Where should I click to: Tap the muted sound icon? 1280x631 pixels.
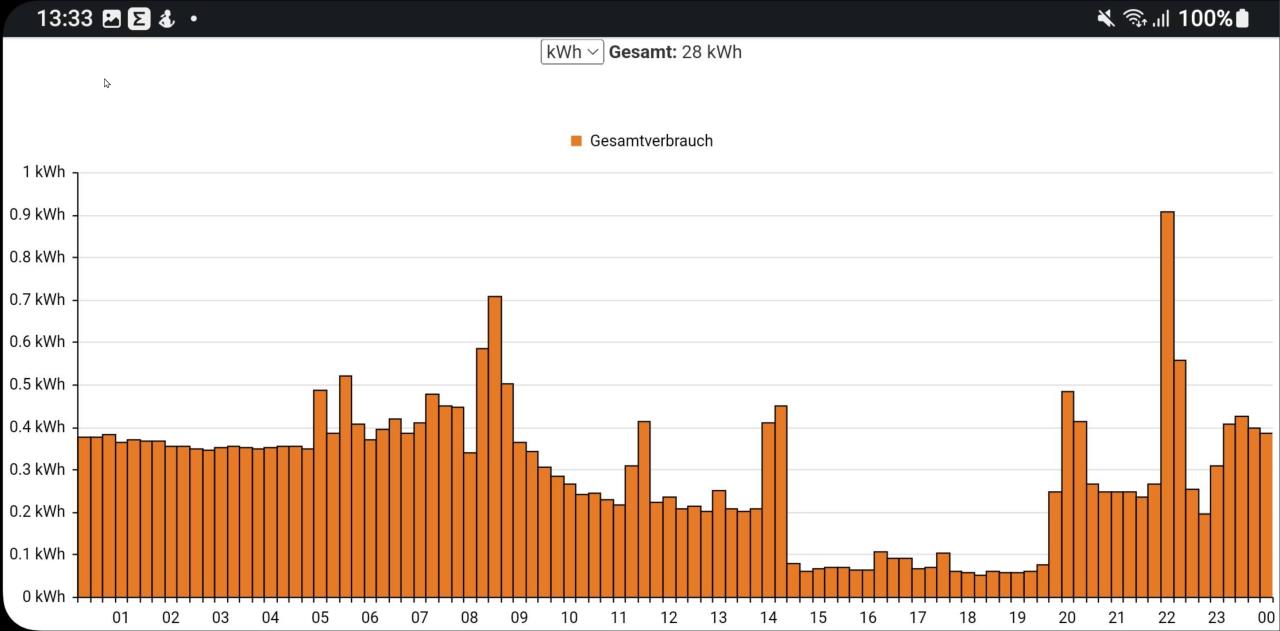click(1106, 18)
